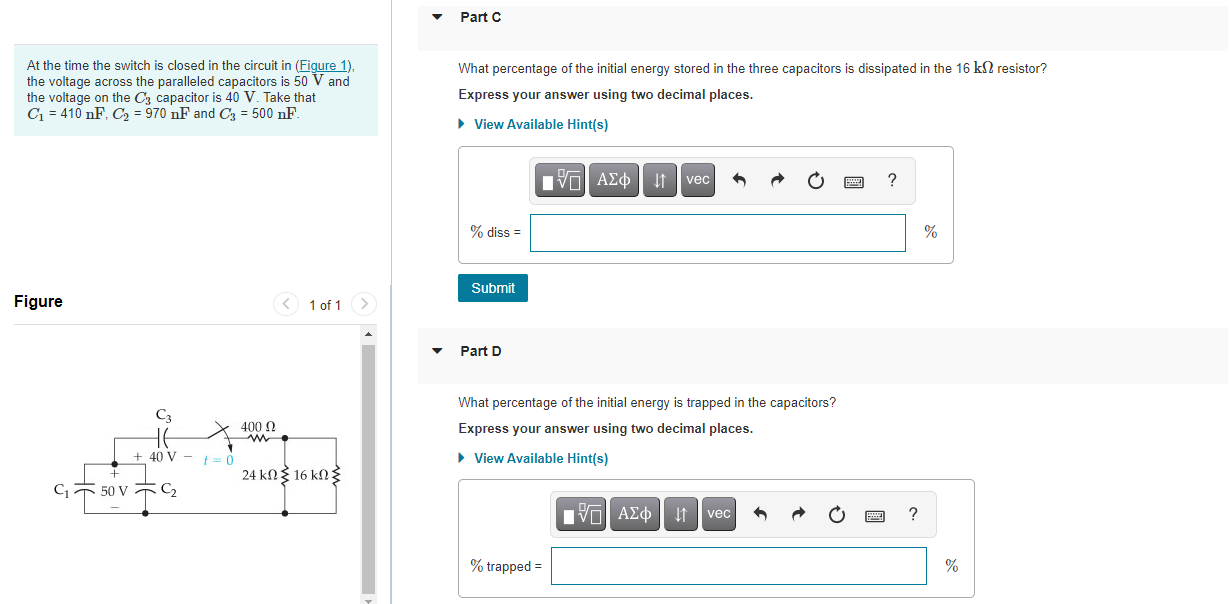Open Greek symbols menu in Part D toolbar
This screenshot has height=604, width=1231.
coord(635,514)
